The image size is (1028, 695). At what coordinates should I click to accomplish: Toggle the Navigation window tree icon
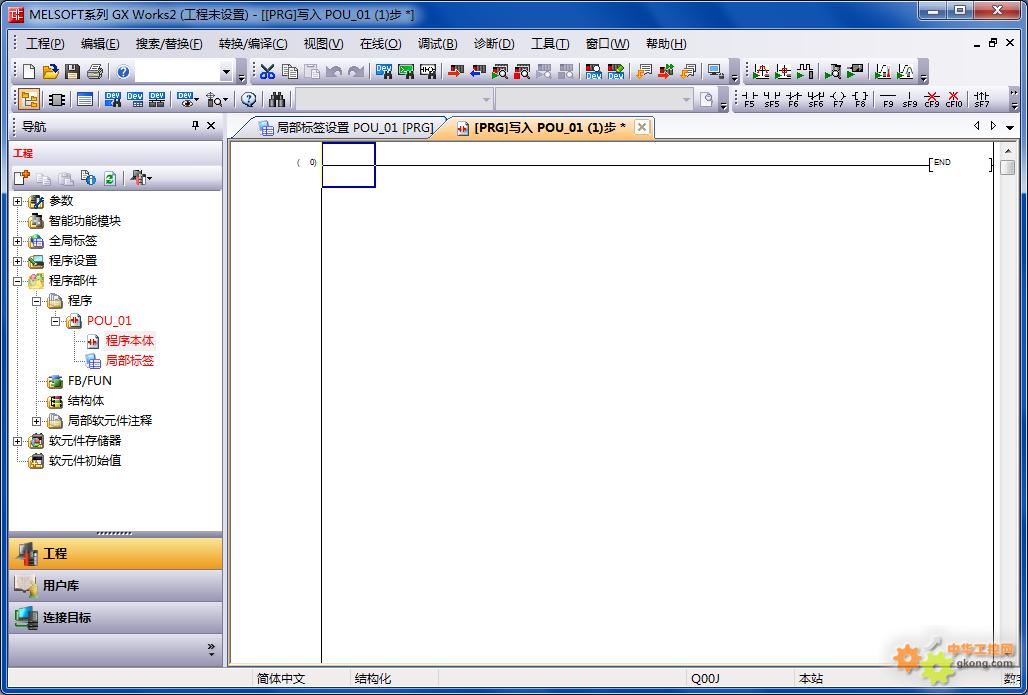coord(29,100)
